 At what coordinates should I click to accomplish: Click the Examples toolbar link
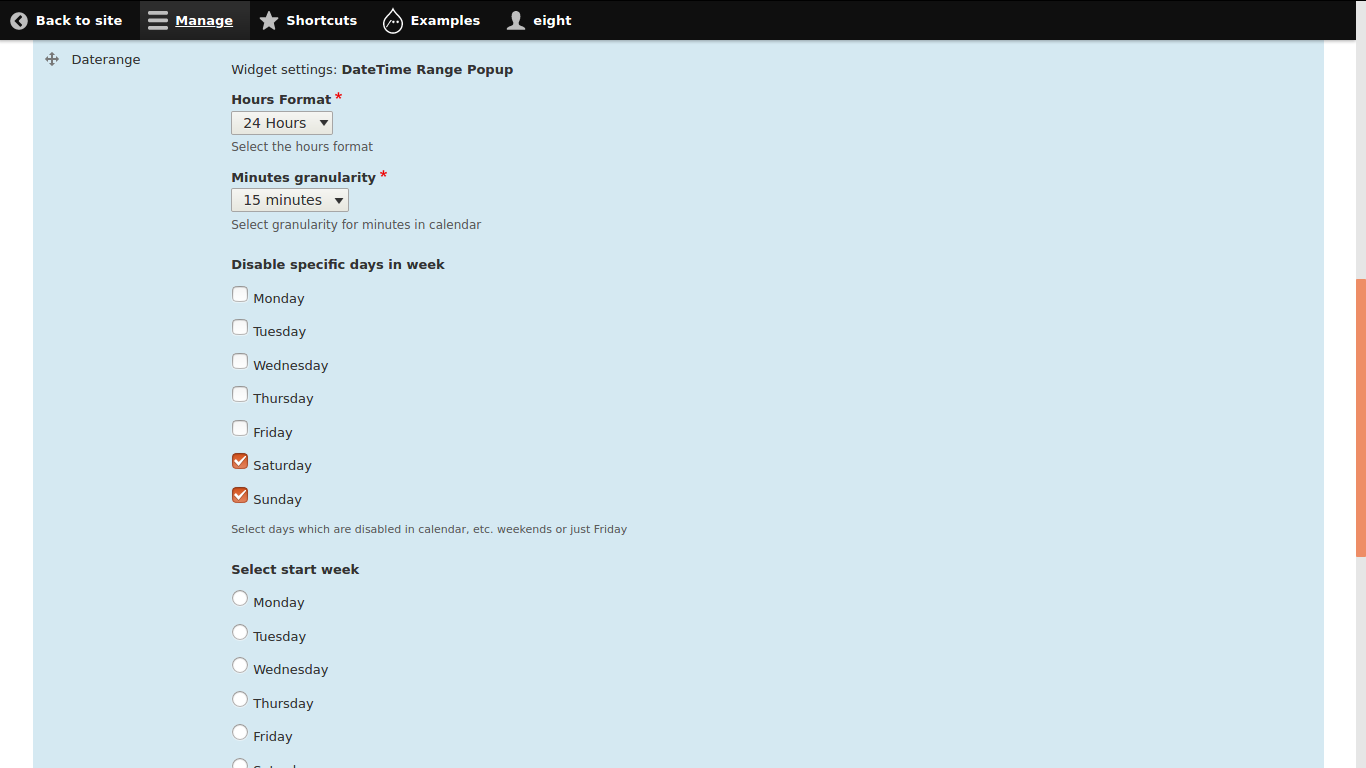[x=432, y=20]
